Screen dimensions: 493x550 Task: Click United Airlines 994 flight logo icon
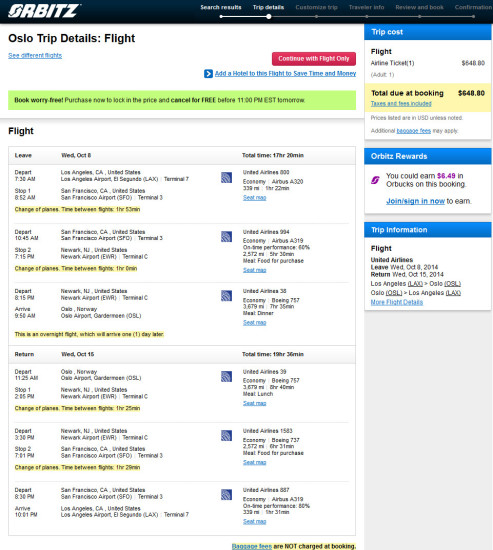tap(226, 236)
